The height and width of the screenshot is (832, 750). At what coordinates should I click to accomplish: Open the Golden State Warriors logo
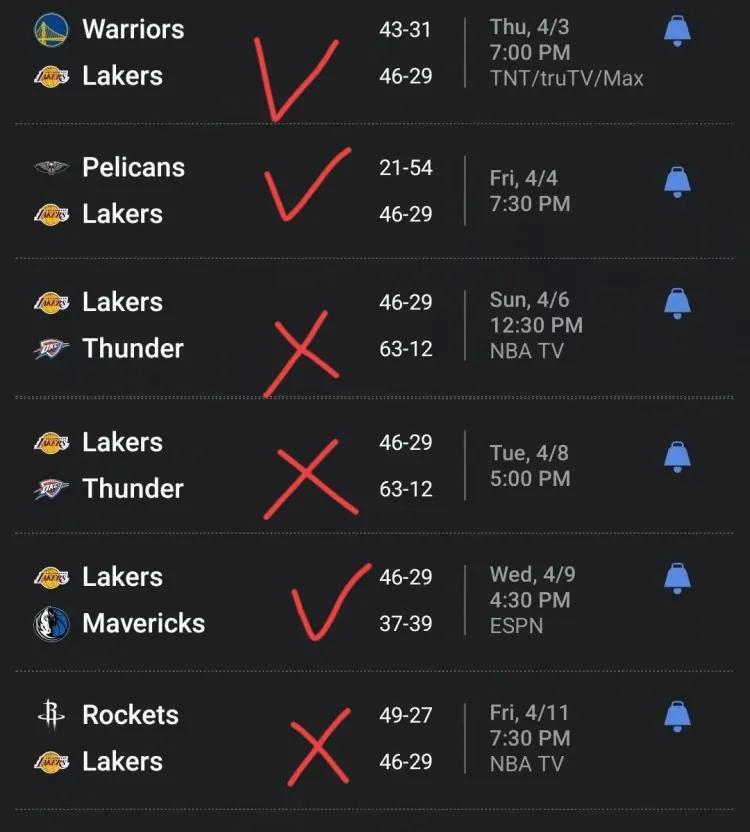[51, 29]
